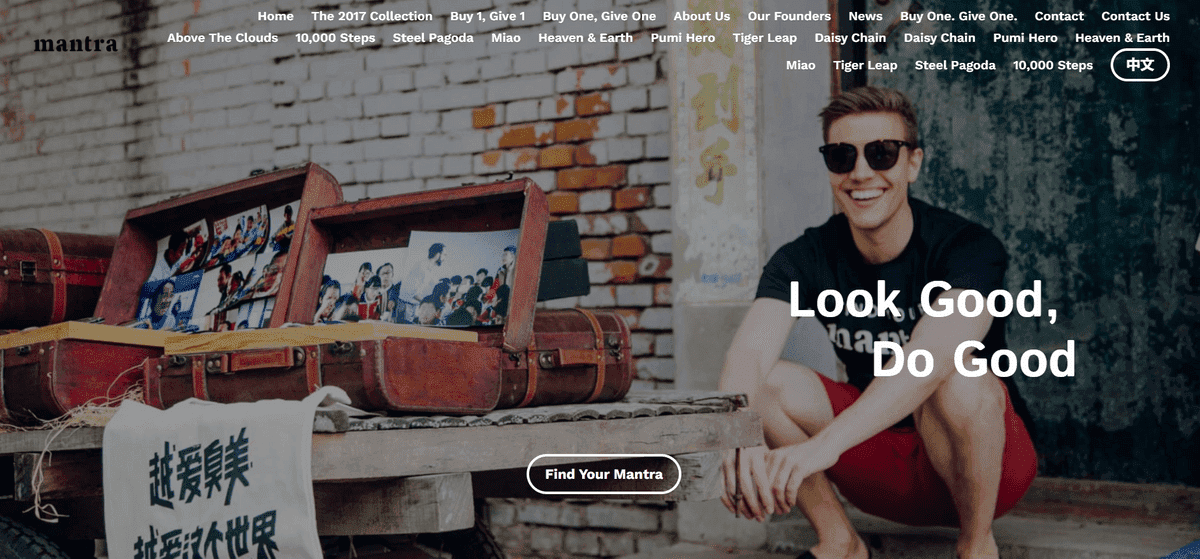Open Pumi Hero right after Daisy Chain

click(1025, 38)
